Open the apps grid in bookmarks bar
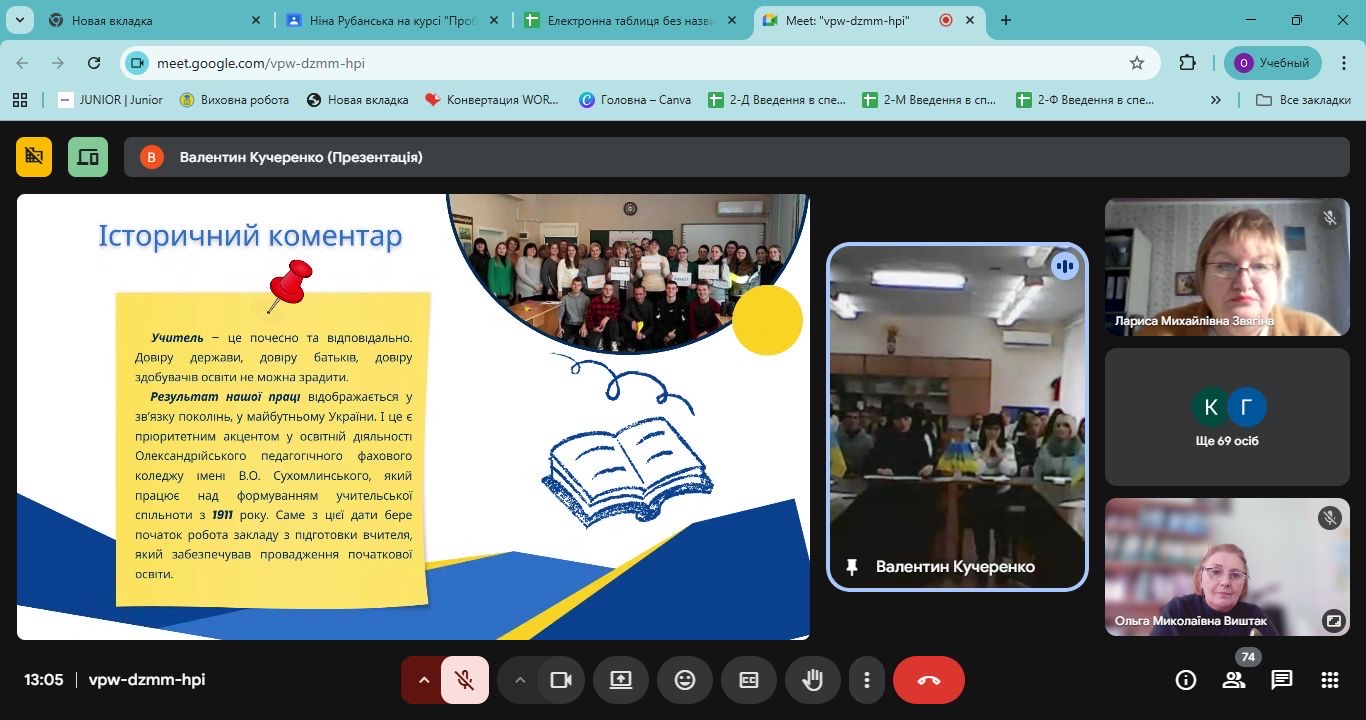The width and height of the screenshot is (1366, 720). [x=19, y=100]
